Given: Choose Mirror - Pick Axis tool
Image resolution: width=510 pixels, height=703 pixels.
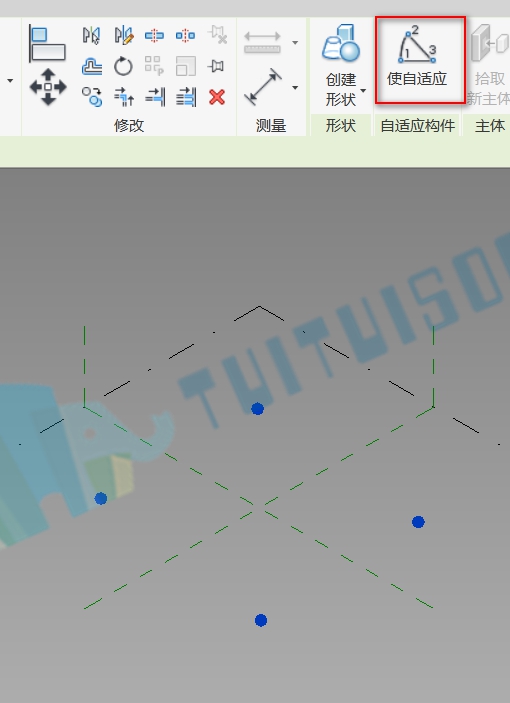Looking at the screenshot, I should pyautogui.click(x=91, y=35).
